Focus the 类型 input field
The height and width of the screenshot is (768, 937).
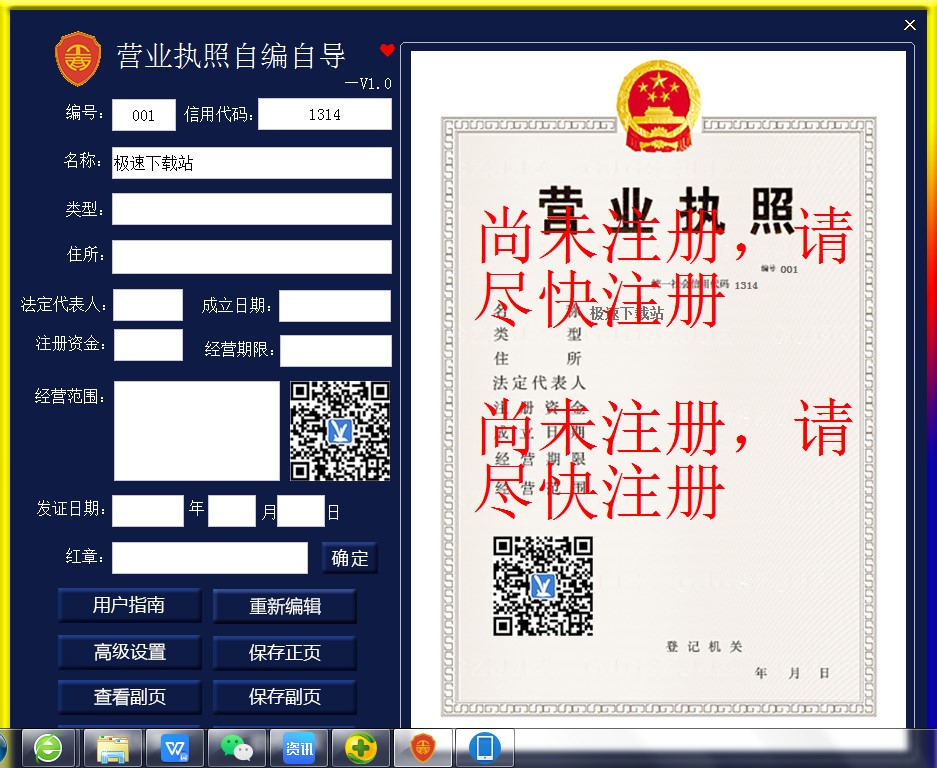tap(252, 209)
